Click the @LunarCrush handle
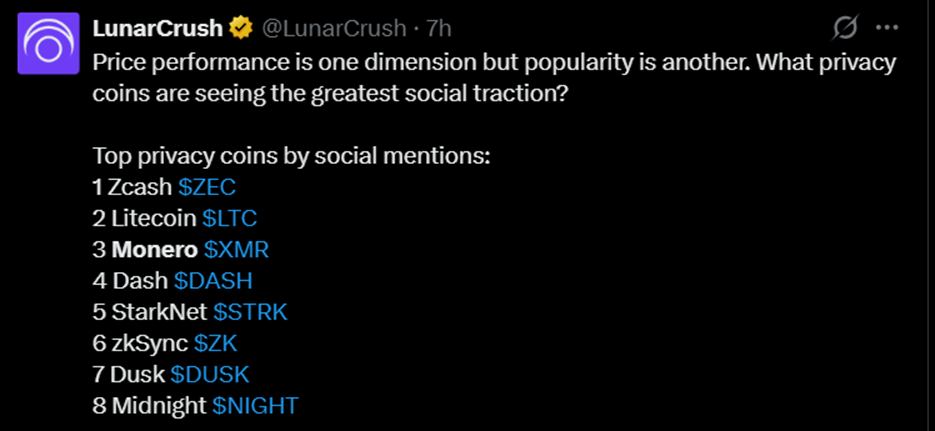Screen dimensions: 935x431 (335, 28)
